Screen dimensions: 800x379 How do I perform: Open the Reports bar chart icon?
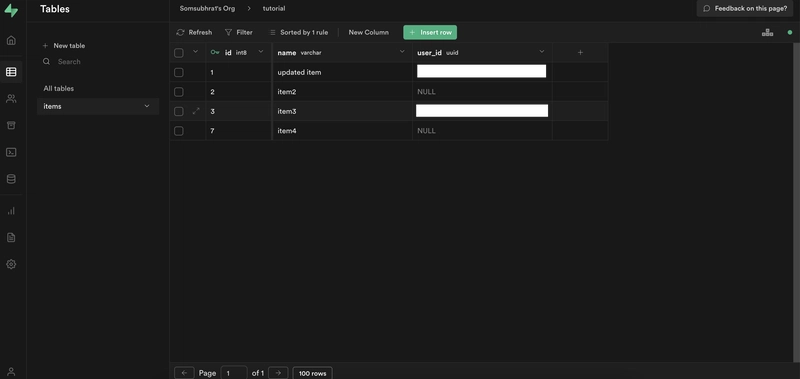[x=11, y=211]
